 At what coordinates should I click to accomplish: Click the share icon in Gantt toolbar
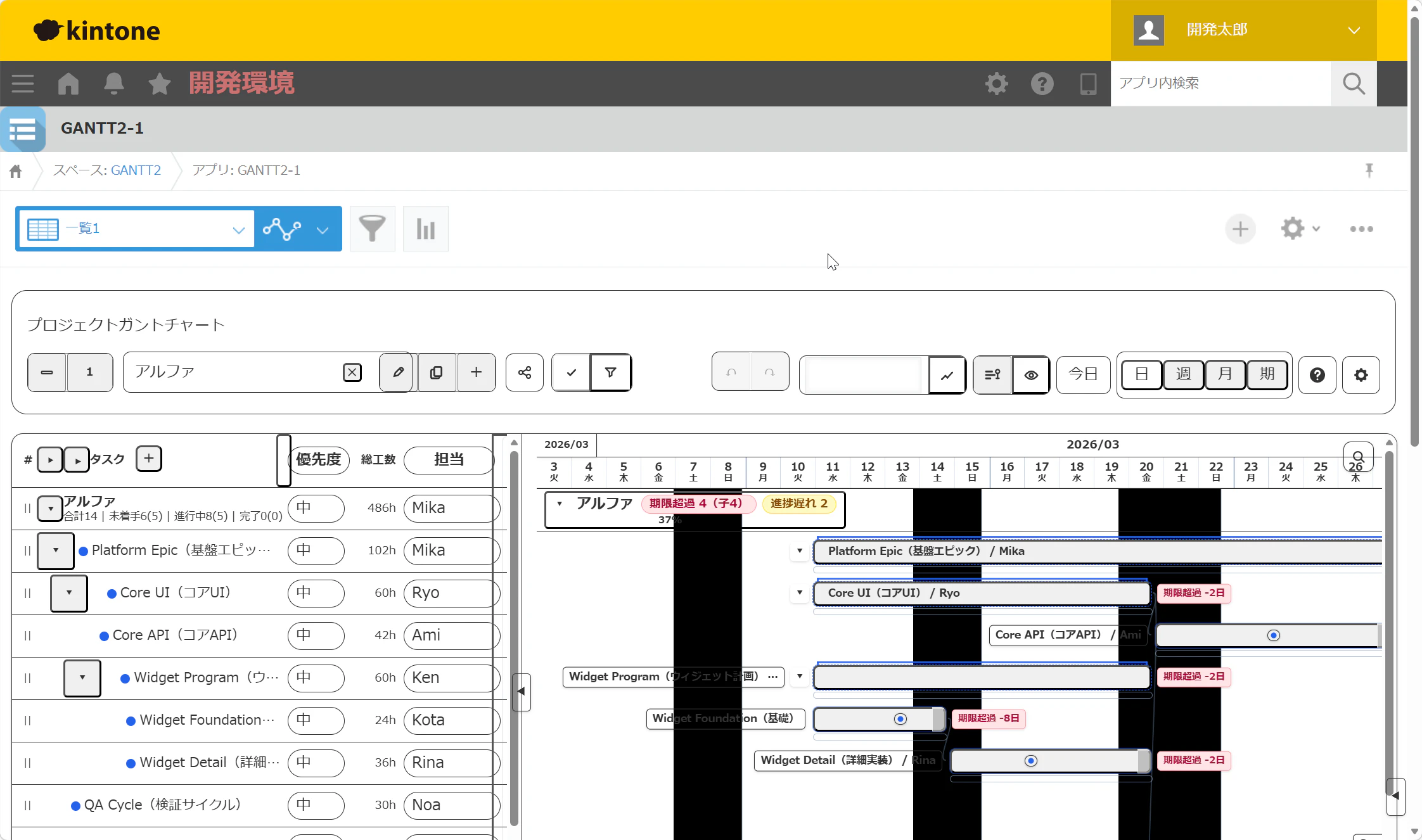524,372
